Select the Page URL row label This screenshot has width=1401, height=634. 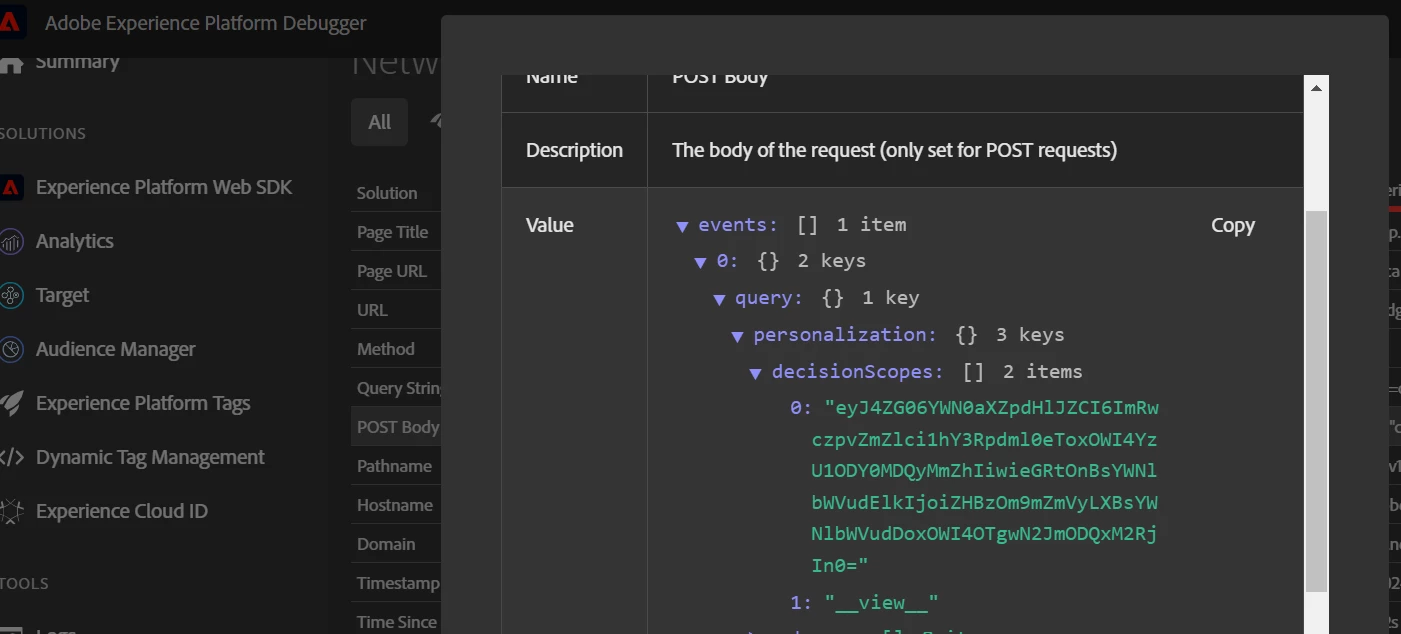click(391, 271)
